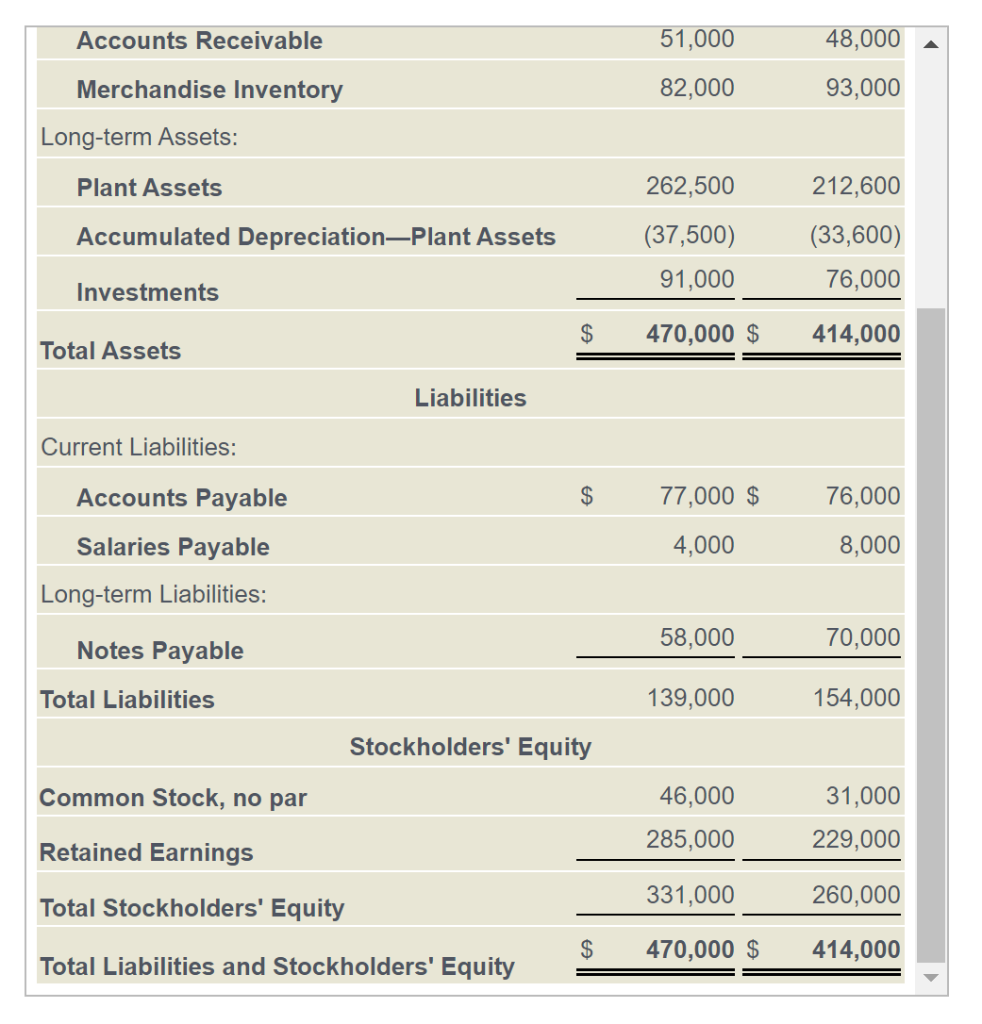Screen dimensions: 982x1024
Task: Click the Accounts Payable row
Action: click(x=181, y=497)
